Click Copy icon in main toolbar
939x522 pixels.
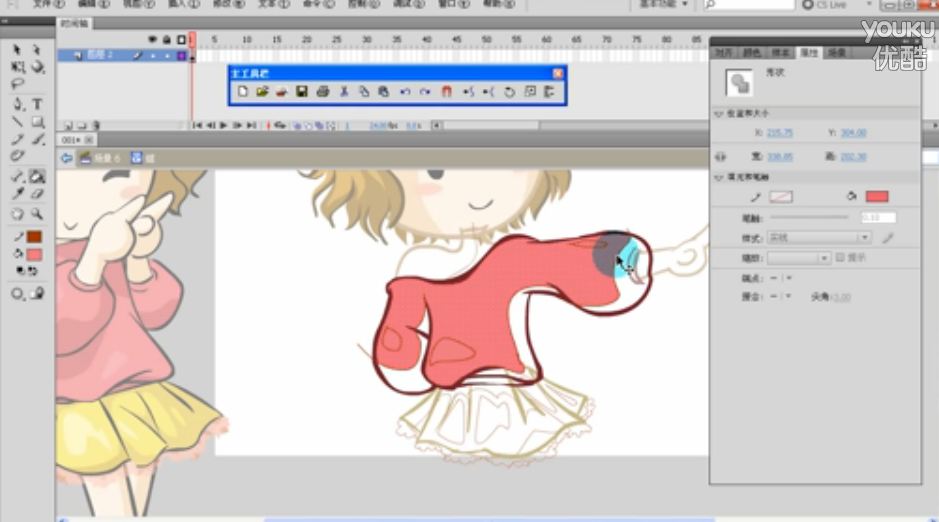(x=364, y=92)
